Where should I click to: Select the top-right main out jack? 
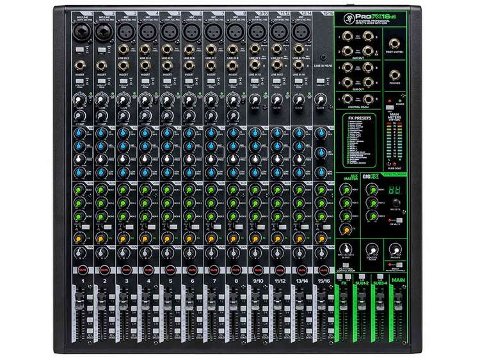[368, 36]
